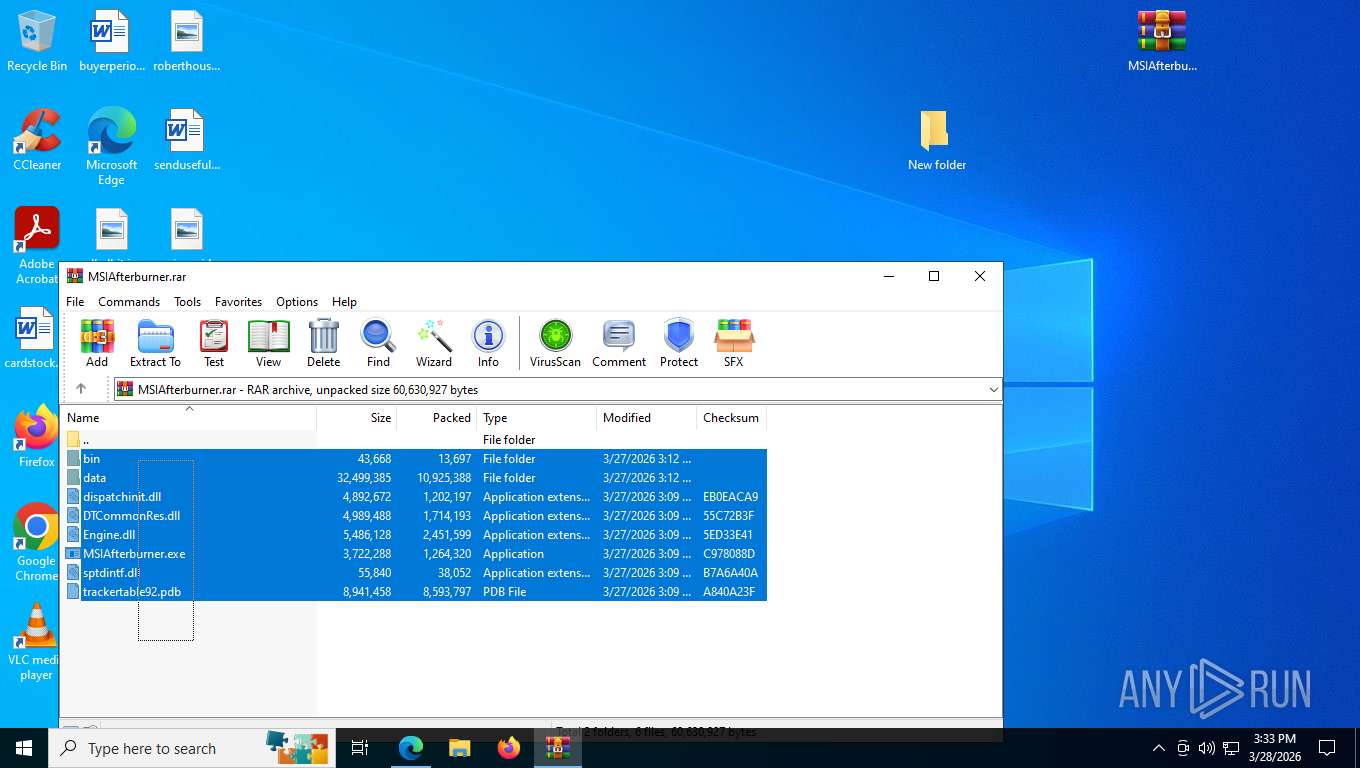Click size value 32,499,385
The width and height of the screenshot is (1360, 768).
[x=364, y=477]
